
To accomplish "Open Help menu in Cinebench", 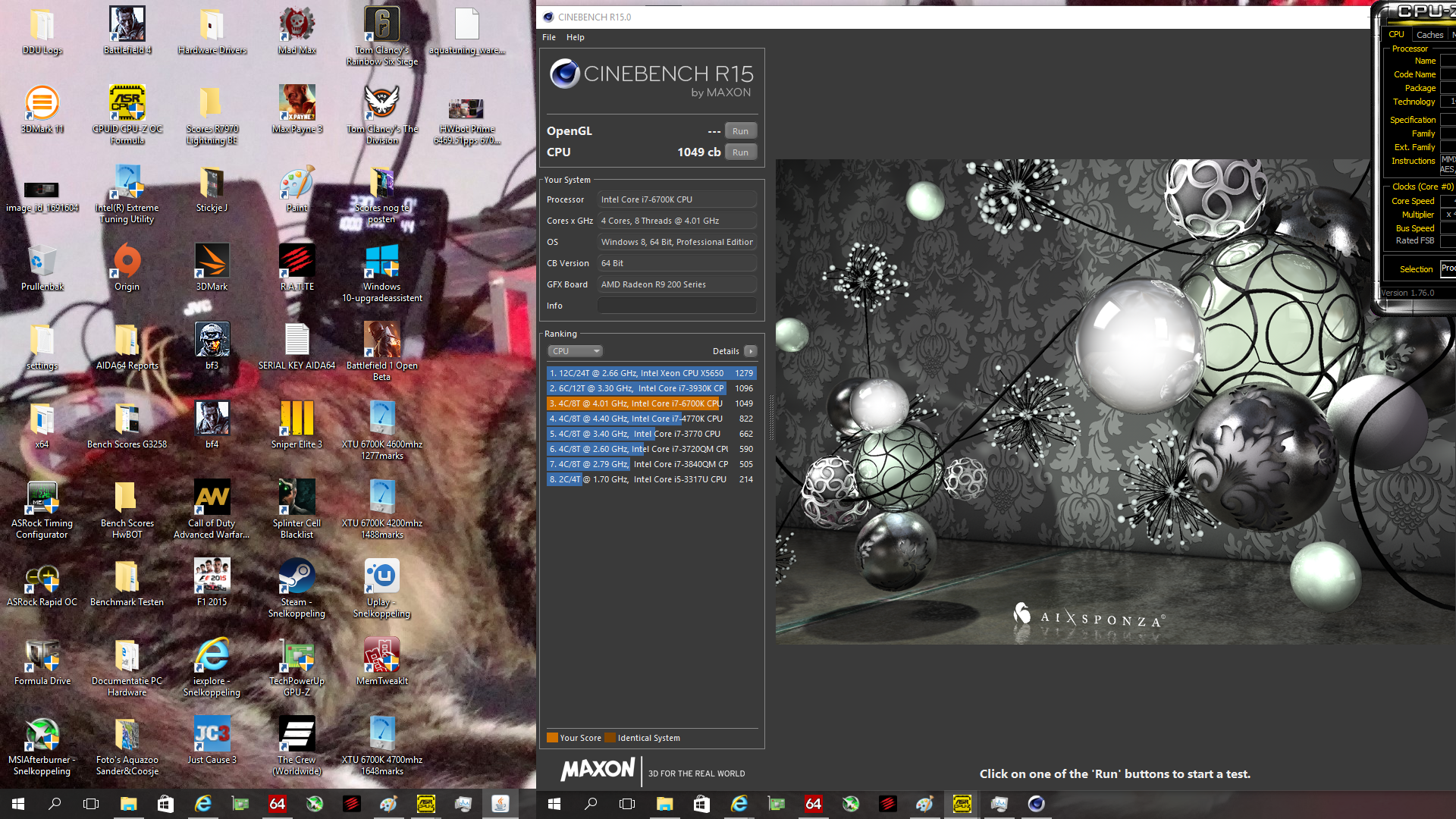I will (x=576, y=37).
